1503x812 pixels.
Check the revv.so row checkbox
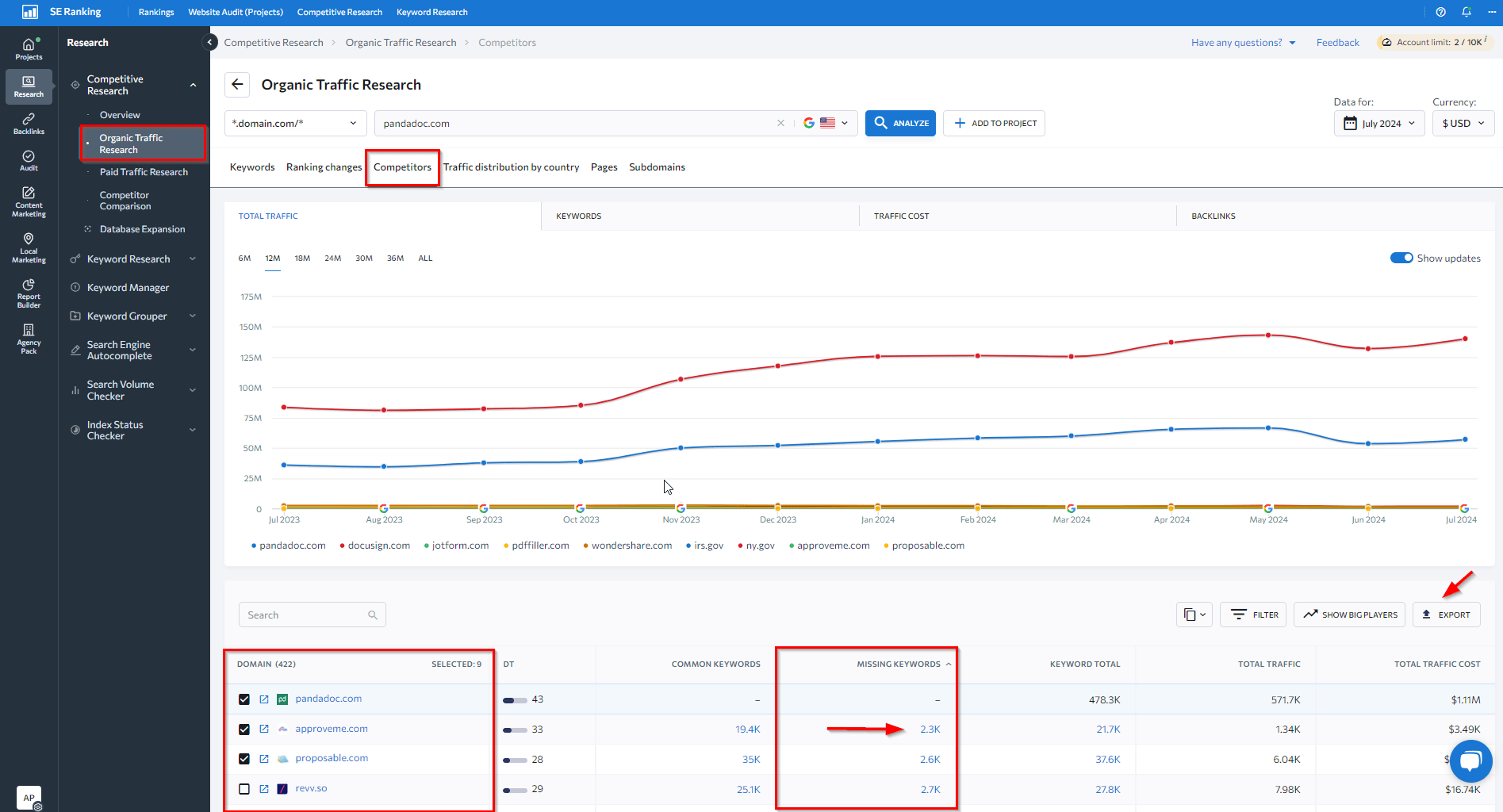[244, 789]
